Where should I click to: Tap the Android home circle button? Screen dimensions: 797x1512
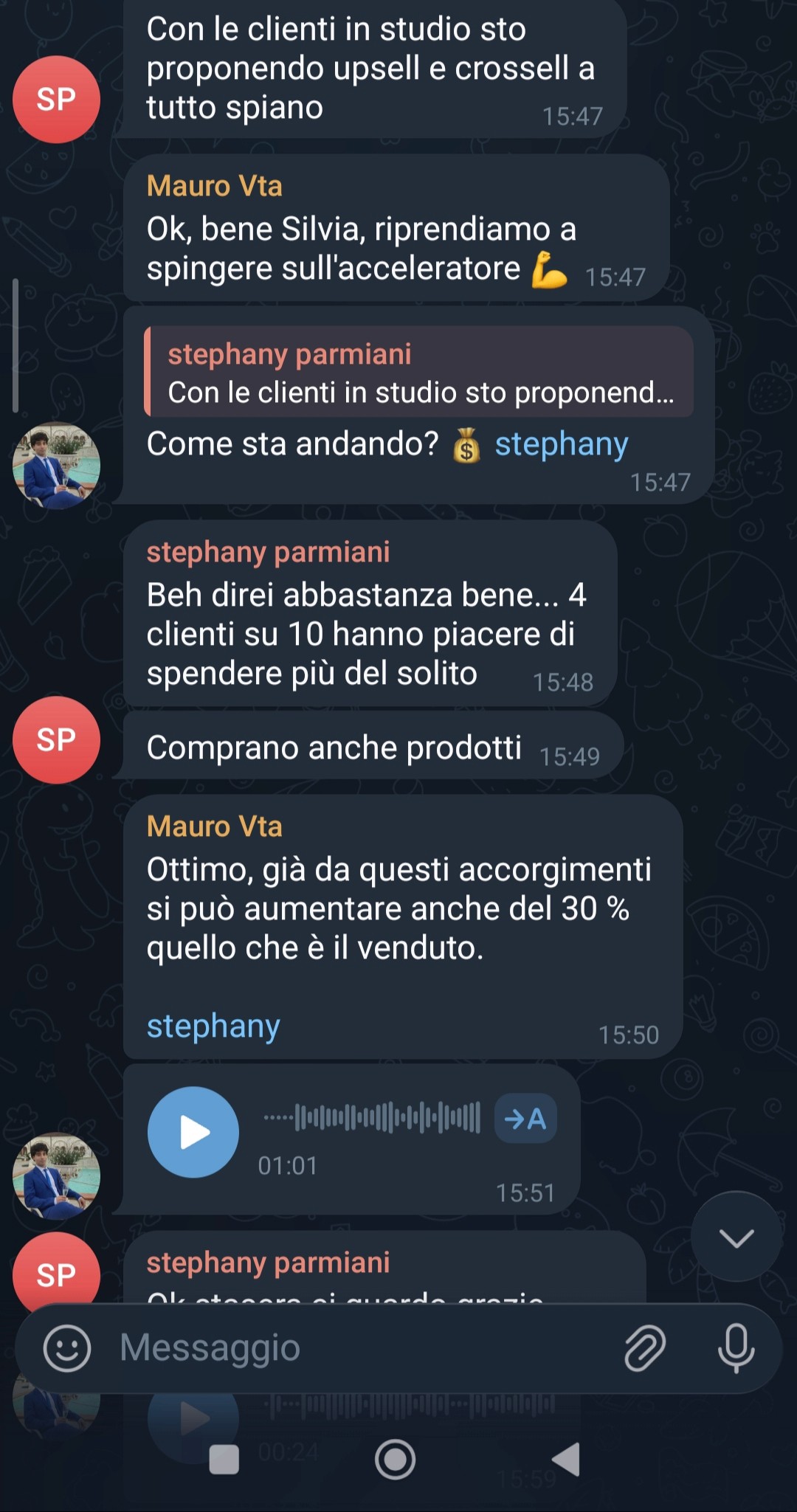click(396, 1459)
